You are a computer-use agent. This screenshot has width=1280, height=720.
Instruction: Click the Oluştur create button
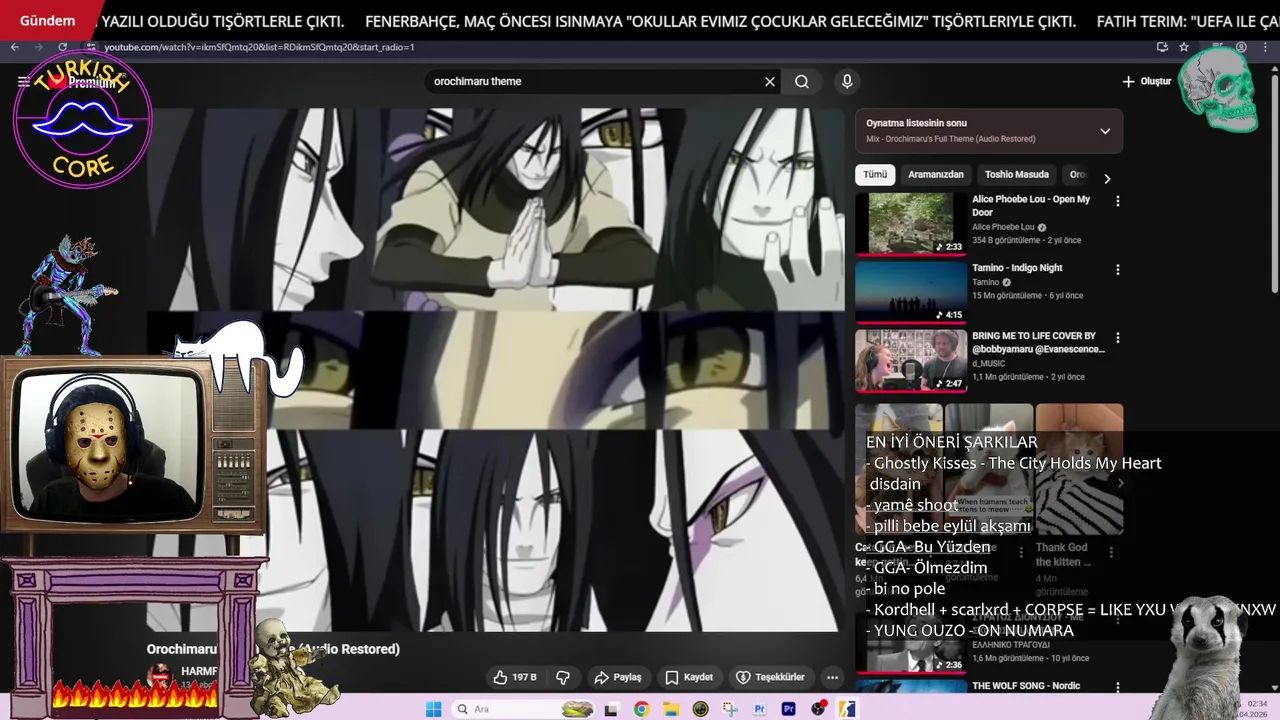pyautogui.click(x=1146, y=82)
